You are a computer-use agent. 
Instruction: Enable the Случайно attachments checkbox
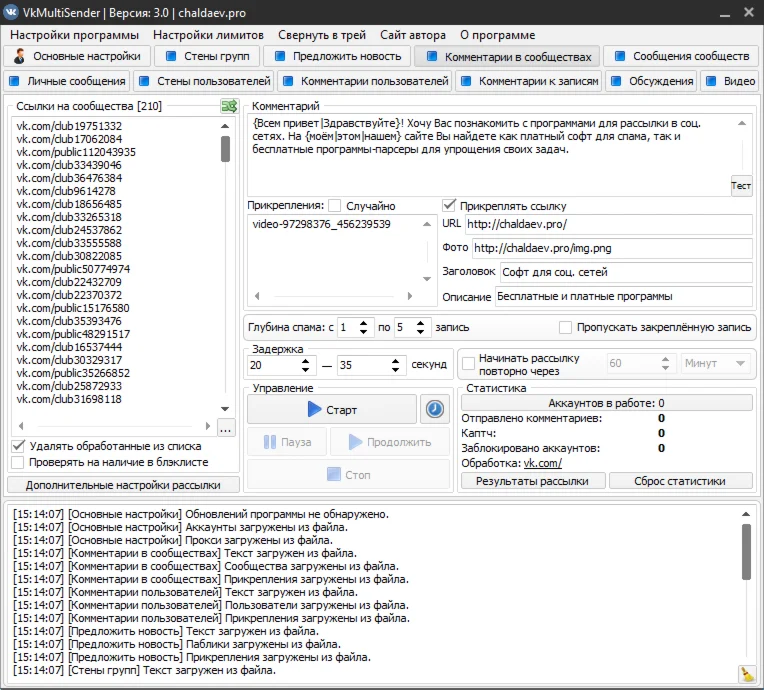335,205
